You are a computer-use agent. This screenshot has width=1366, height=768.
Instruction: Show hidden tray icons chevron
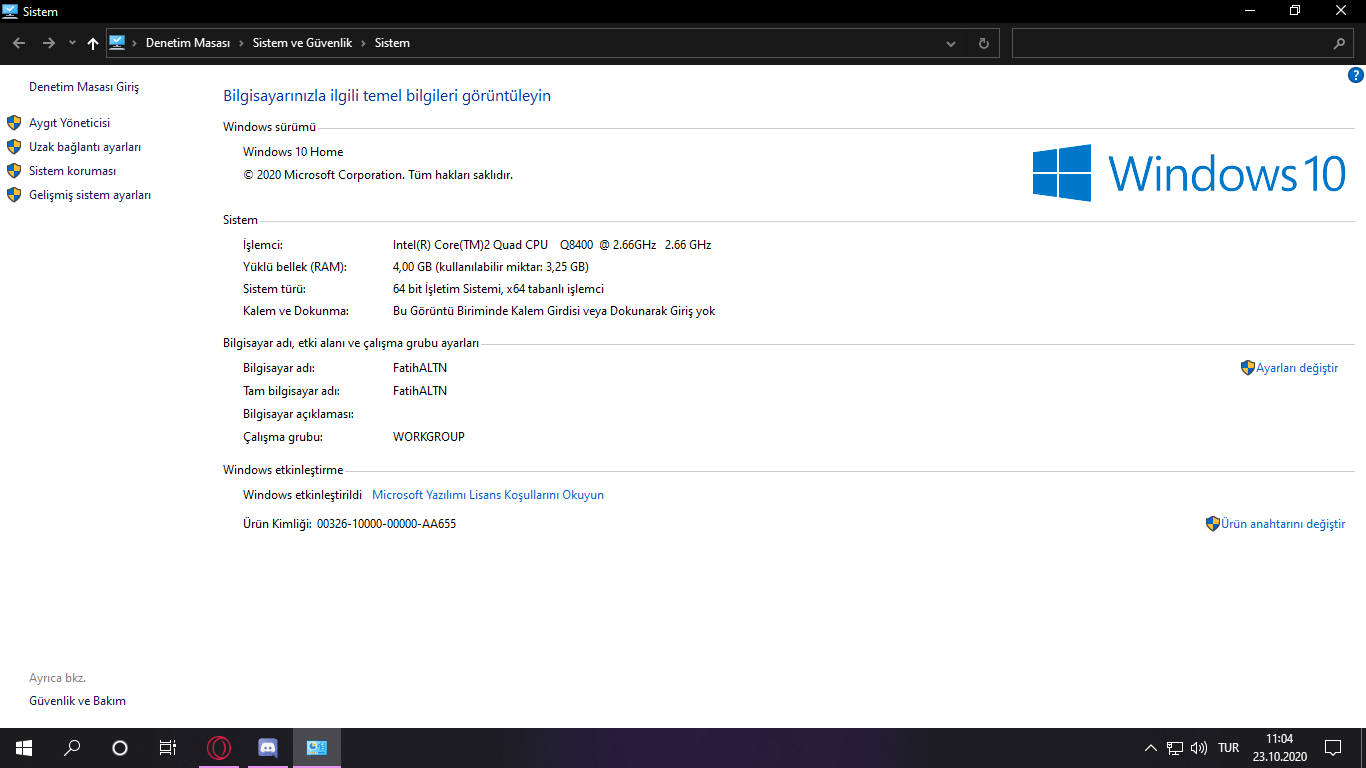1150,748
